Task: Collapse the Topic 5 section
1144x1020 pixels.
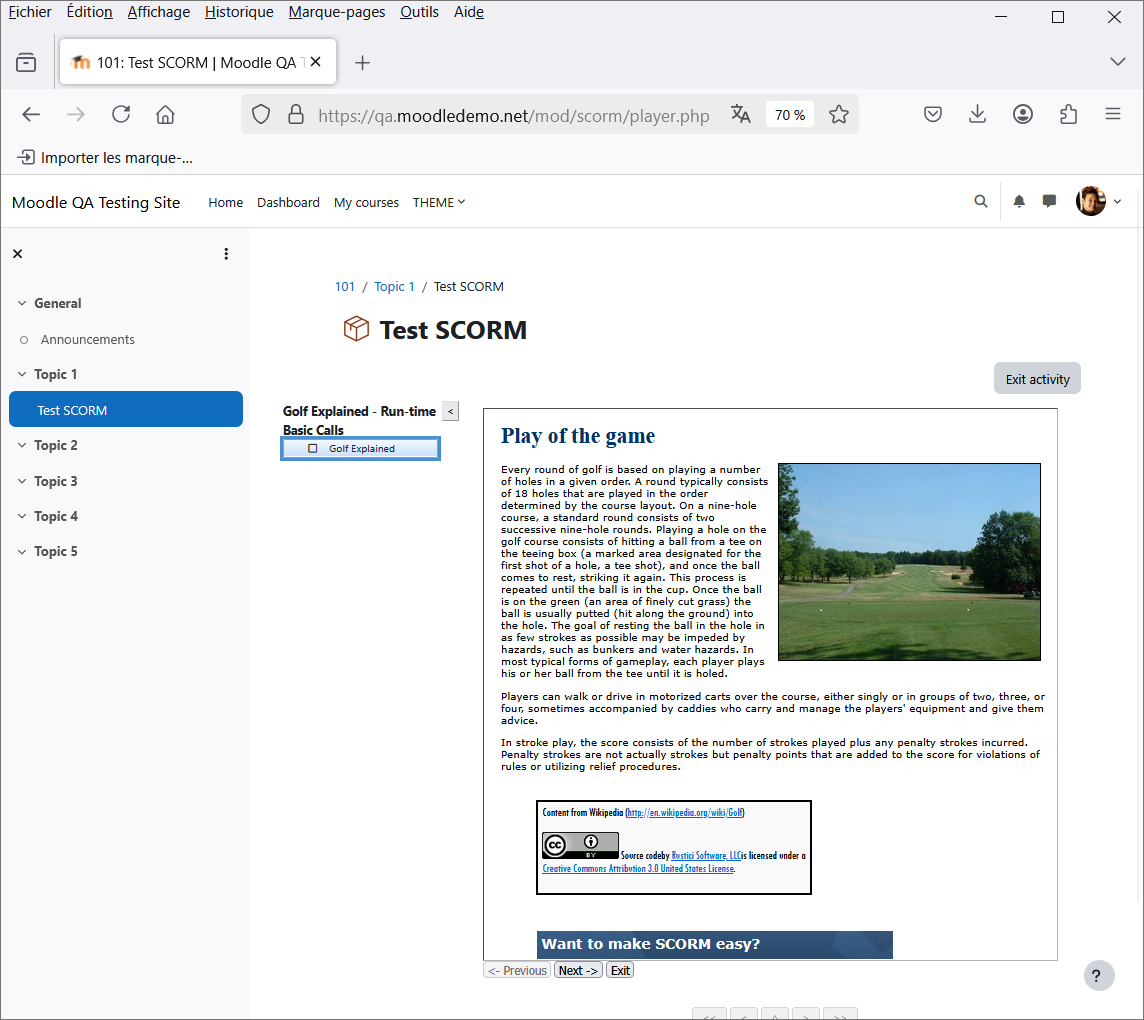Action: coord(22,552)
